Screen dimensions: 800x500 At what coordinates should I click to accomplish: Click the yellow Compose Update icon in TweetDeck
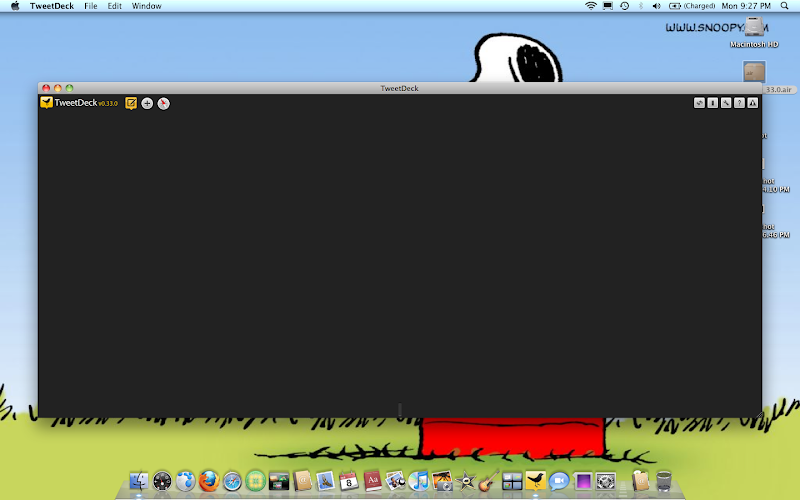[x=131, y=104]
